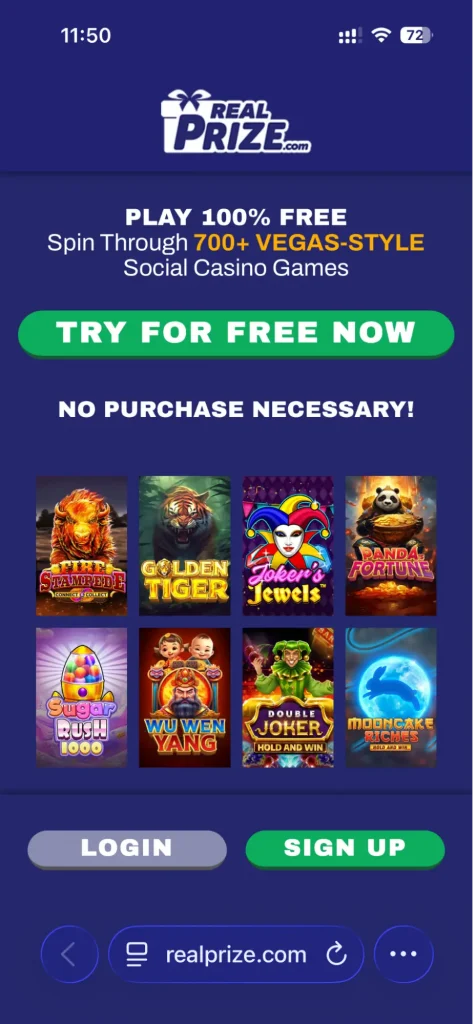This screenshot has width=473, height=1024.
Task: Open the Sugar Rush 1000 game tile
Action: 82,697
